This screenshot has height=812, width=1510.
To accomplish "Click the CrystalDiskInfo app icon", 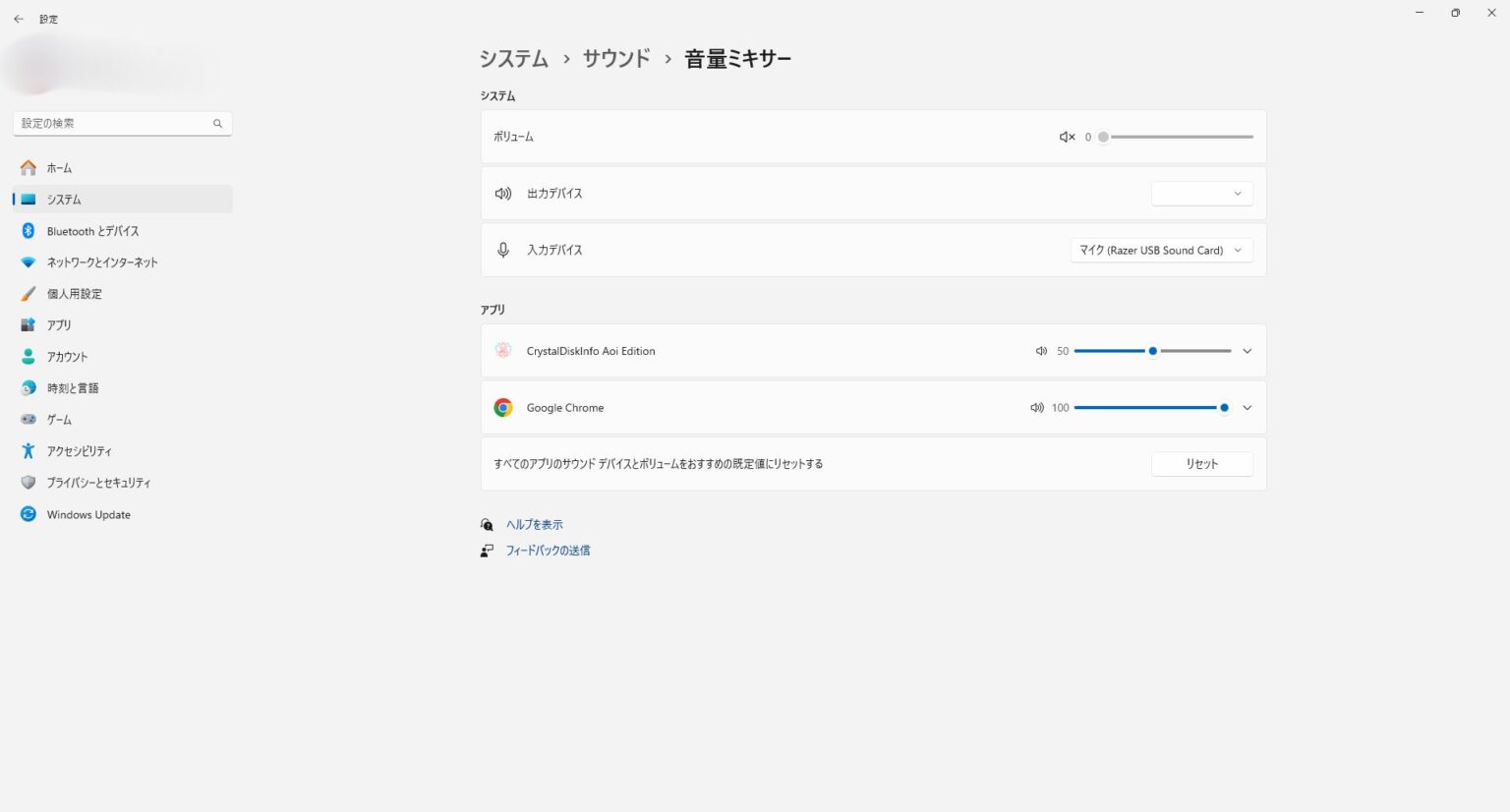I will [503, 351].
